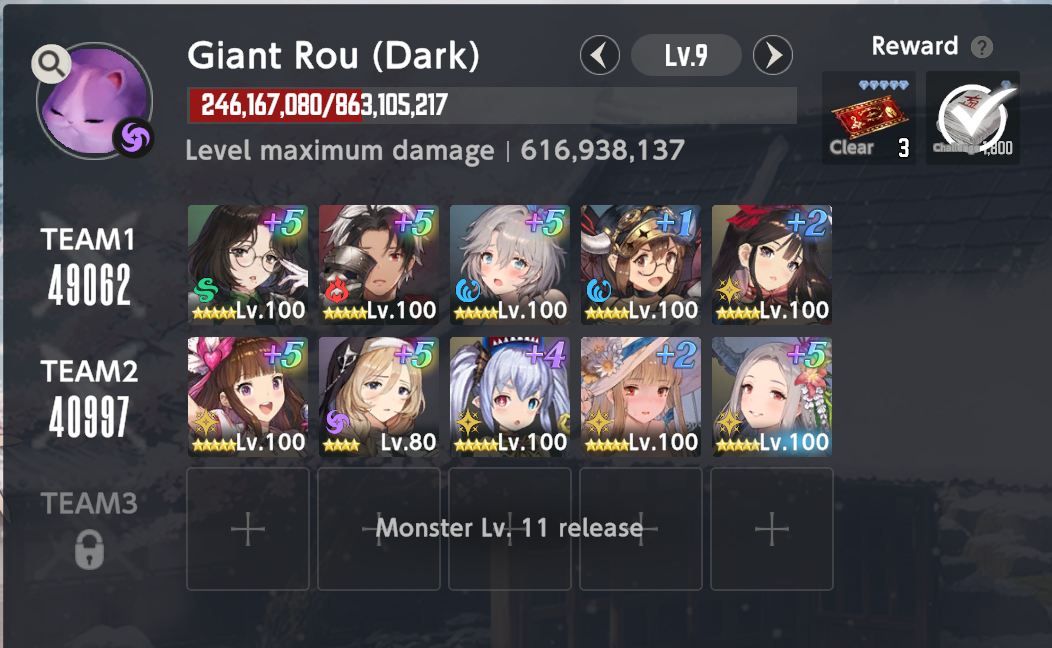The width and height of the screenshot is (1052, 648).
Task: Pick the silver-haired water hero in Team1
Action: 510,265
